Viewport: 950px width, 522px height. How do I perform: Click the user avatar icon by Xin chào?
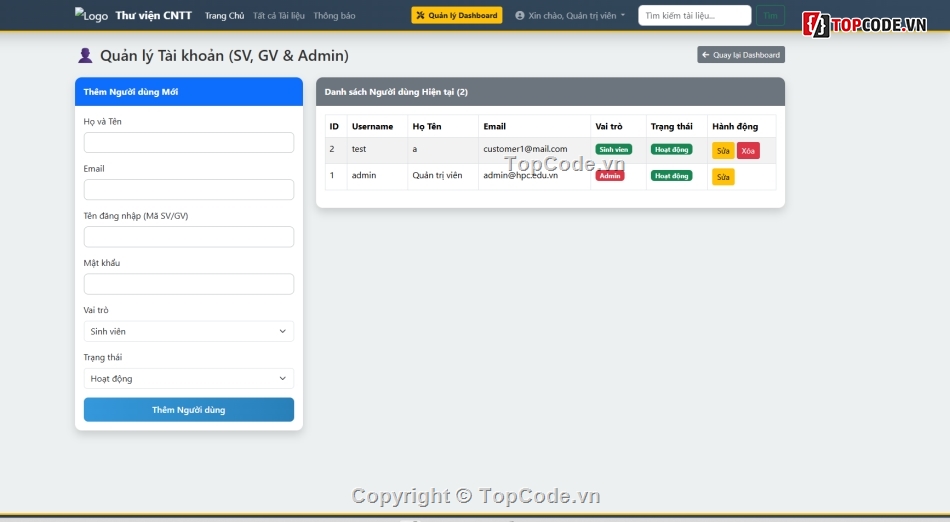click(520, 16)
